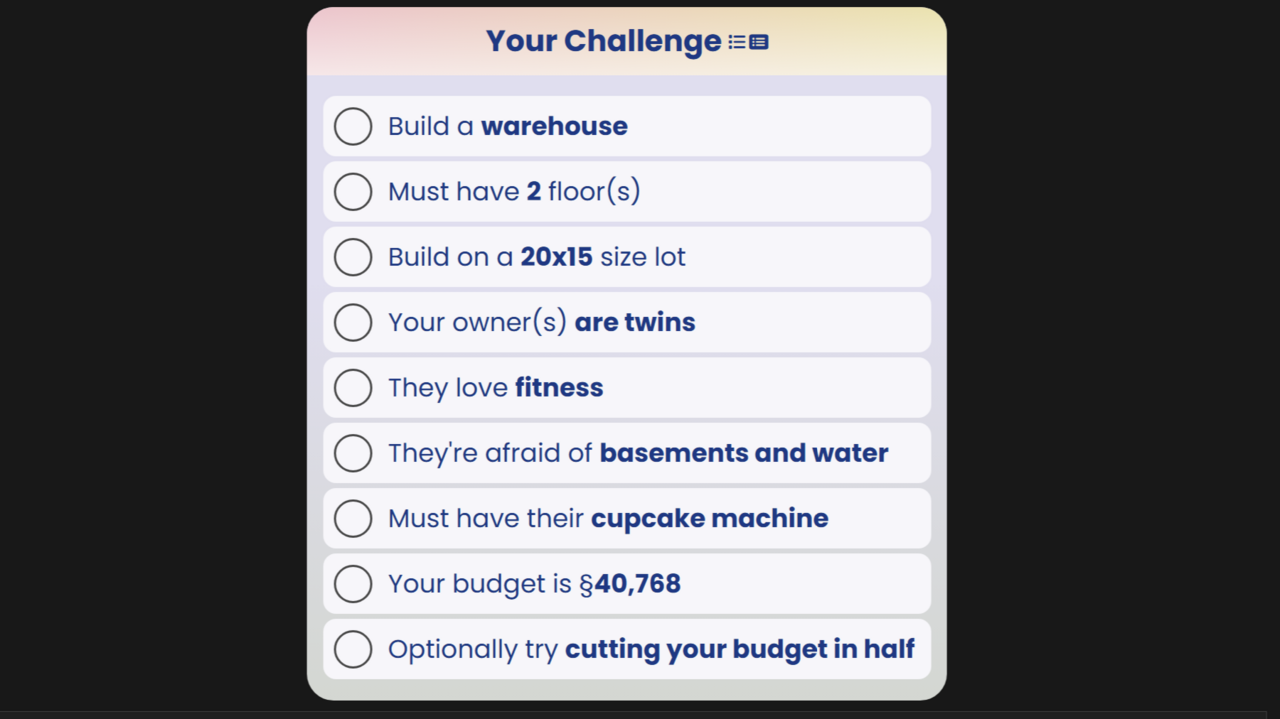Check the basements and water fear circle
This screenshot has width=1280, height=719.
[353, 453]
